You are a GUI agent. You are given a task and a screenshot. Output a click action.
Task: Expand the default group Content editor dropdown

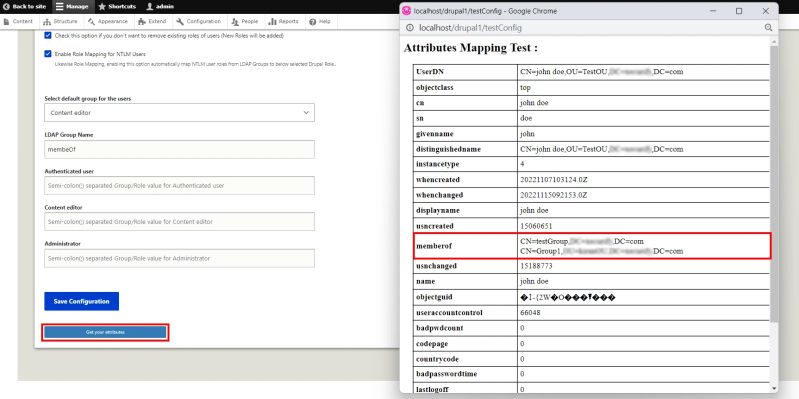tap(179, 113)
